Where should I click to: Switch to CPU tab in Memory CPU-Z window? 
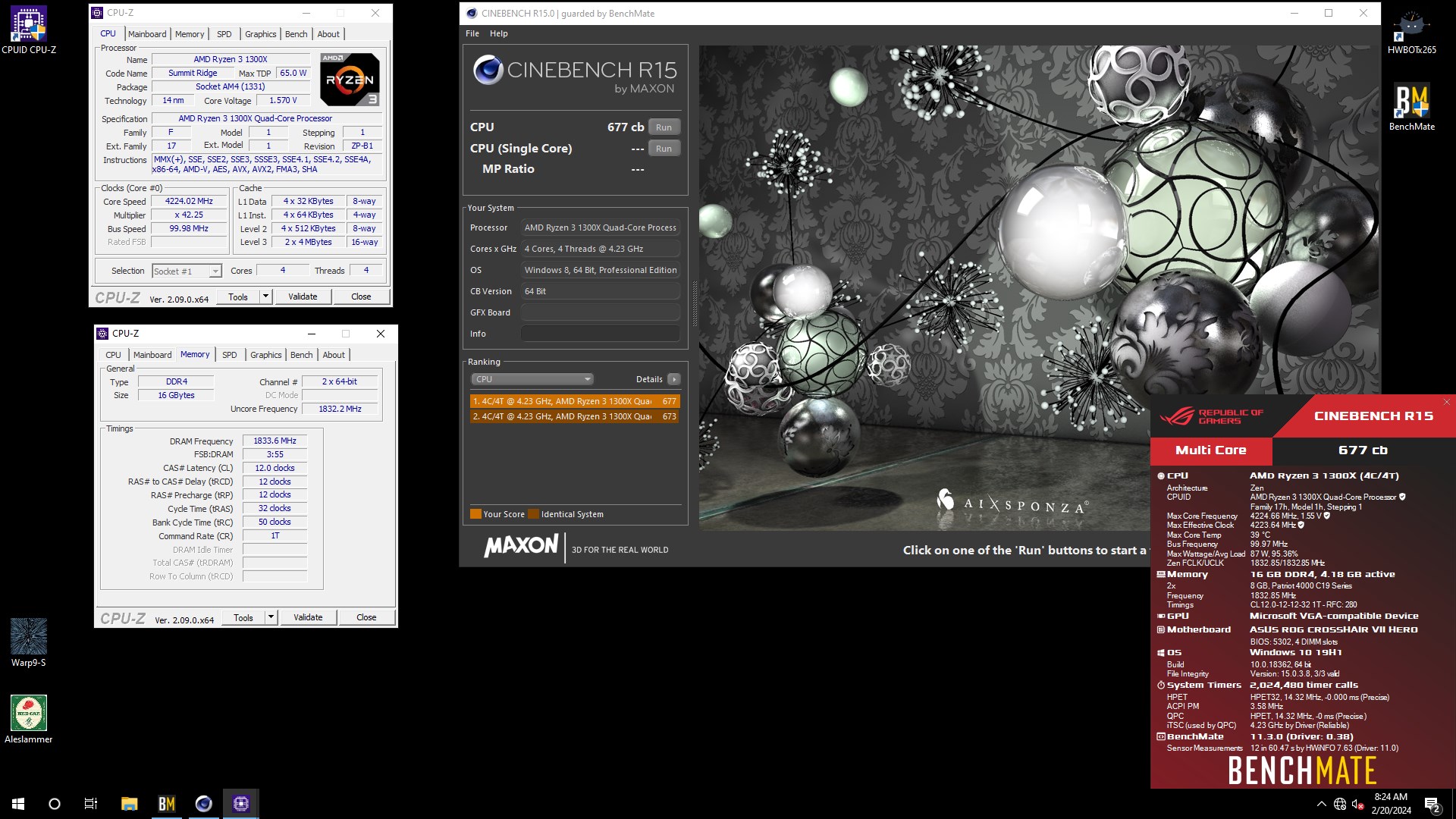tap(113, 355)
